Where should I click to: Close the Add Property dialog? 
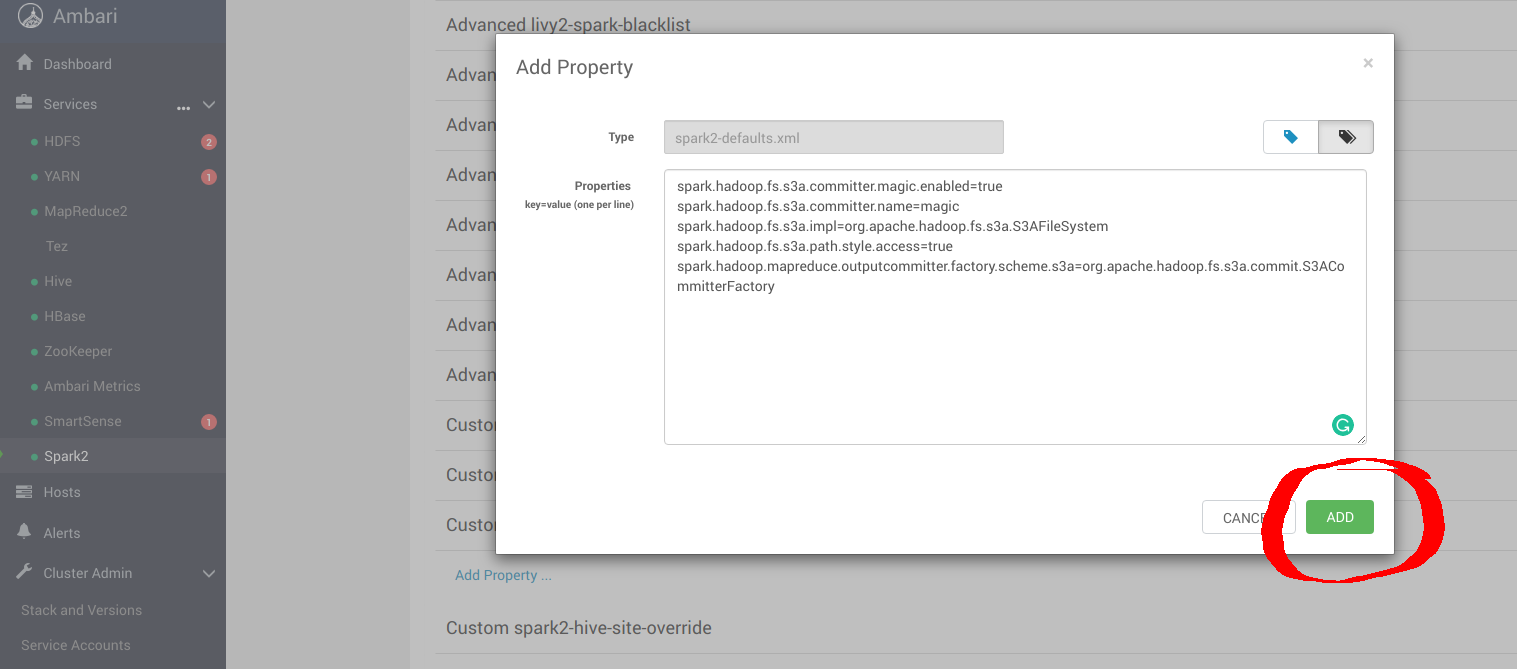coord(1367,63)
